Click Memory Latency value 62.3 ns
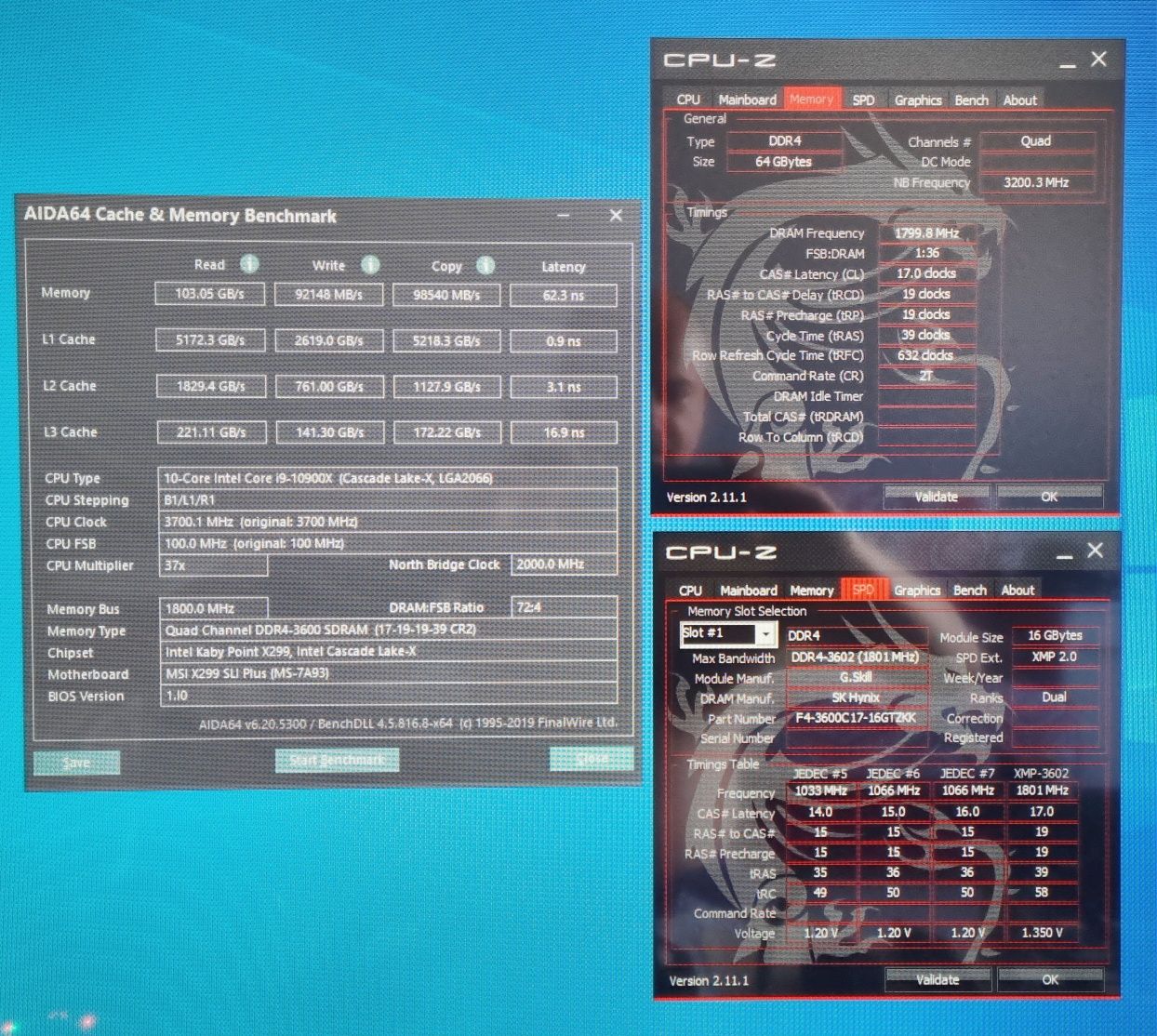 [x=564, y=296]
